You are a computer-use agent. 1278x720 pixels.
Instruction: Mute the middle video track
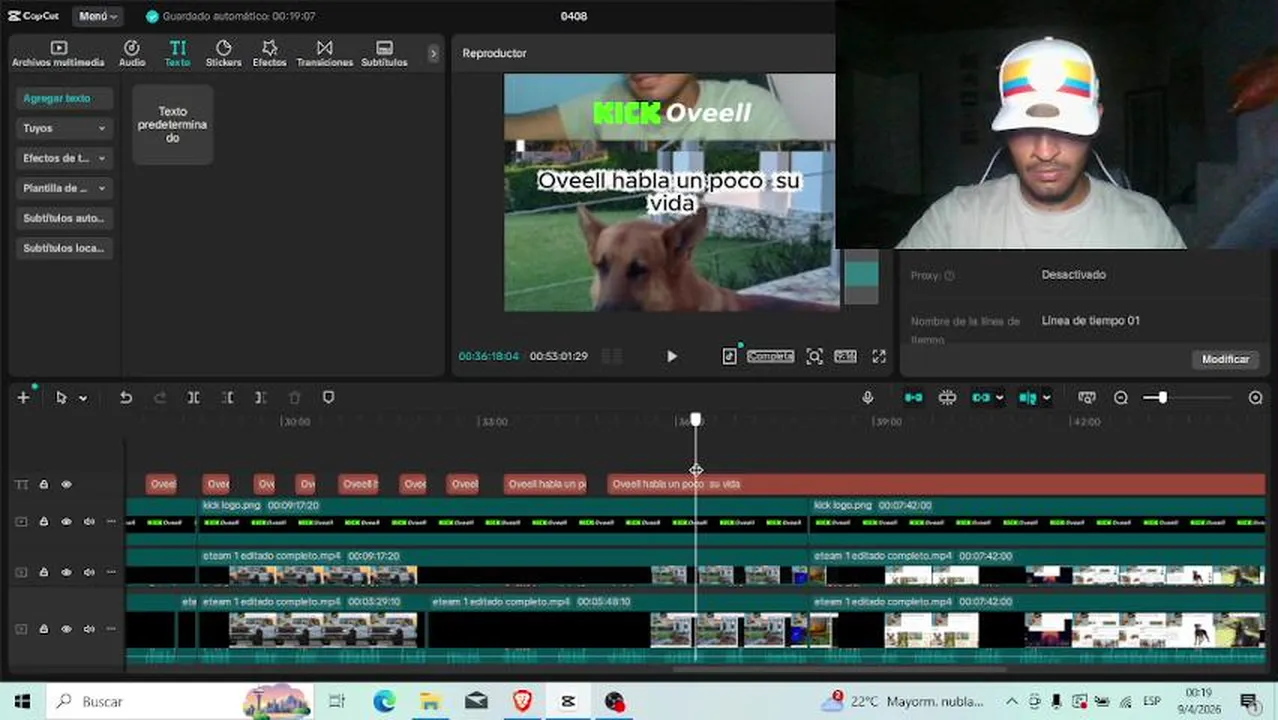89,573
